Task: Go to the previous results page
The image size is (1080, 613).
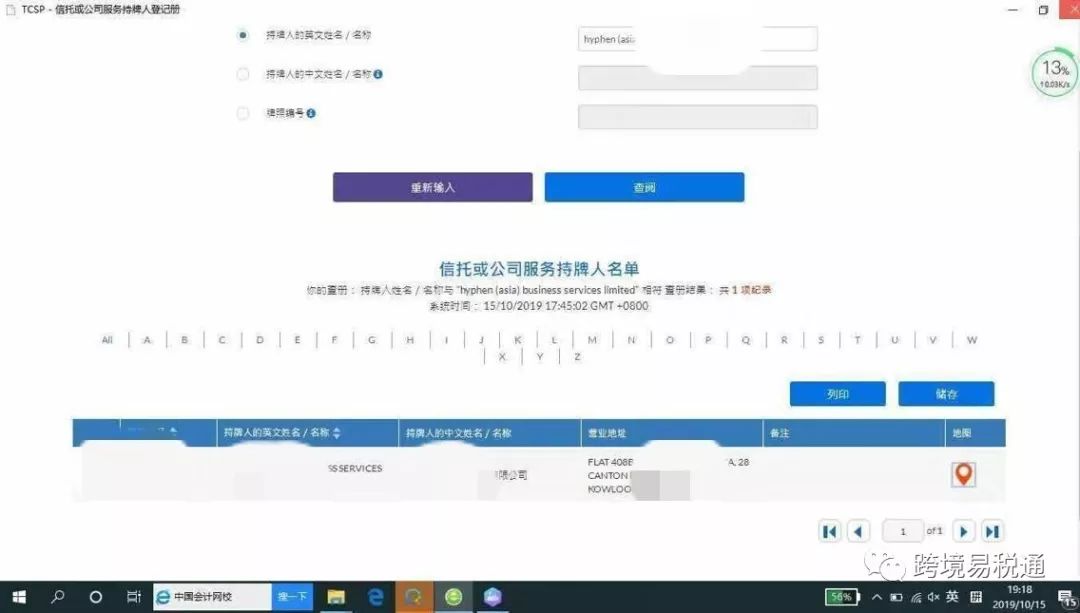Action: click(858, 532)
